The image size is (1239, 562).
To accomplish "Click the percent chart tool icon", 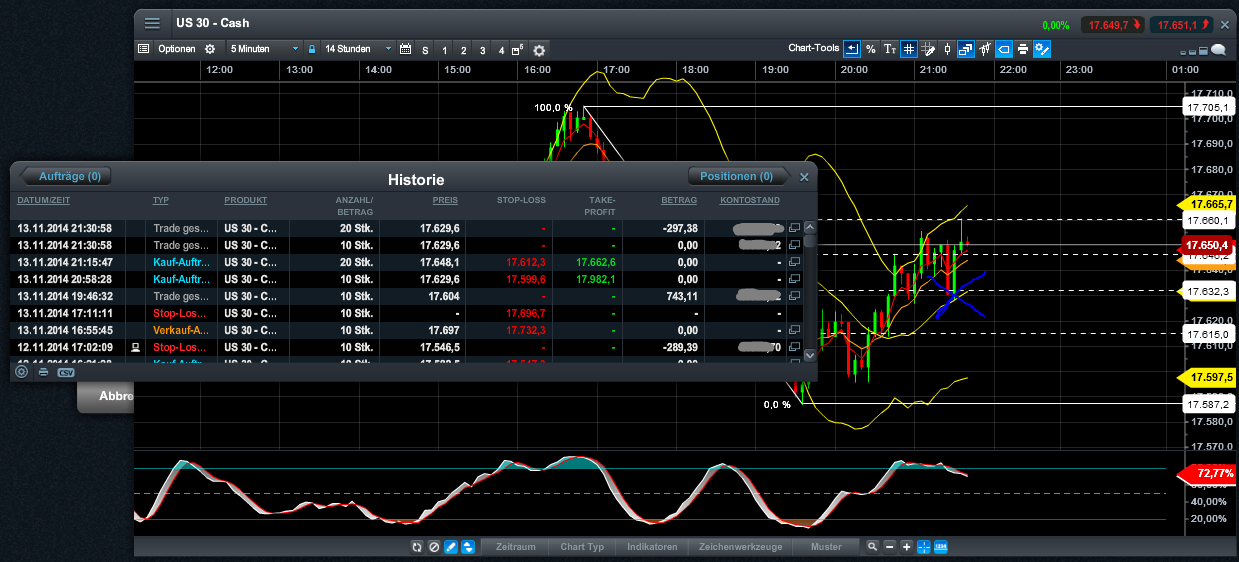I will click(871, 49).
